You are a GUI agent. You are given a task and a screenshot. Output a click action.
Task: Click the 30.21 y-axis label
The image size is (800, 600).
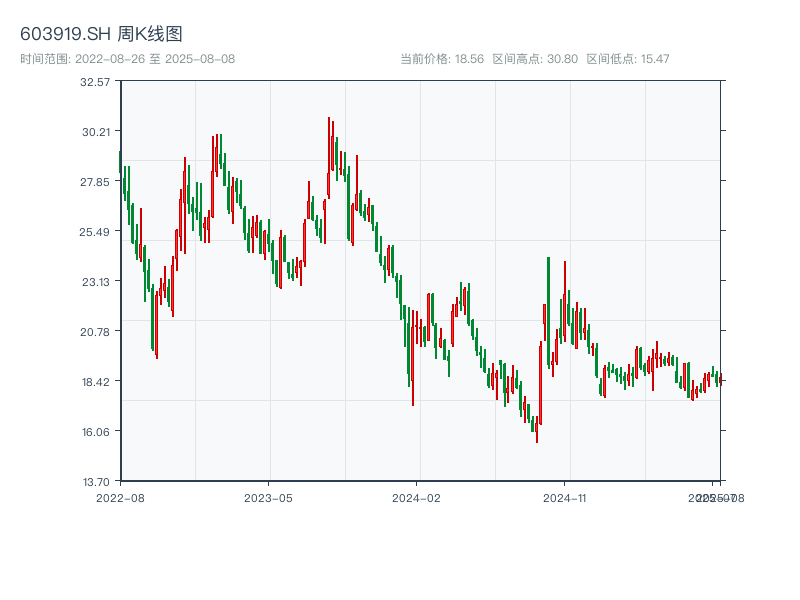(x=96, y=132)
